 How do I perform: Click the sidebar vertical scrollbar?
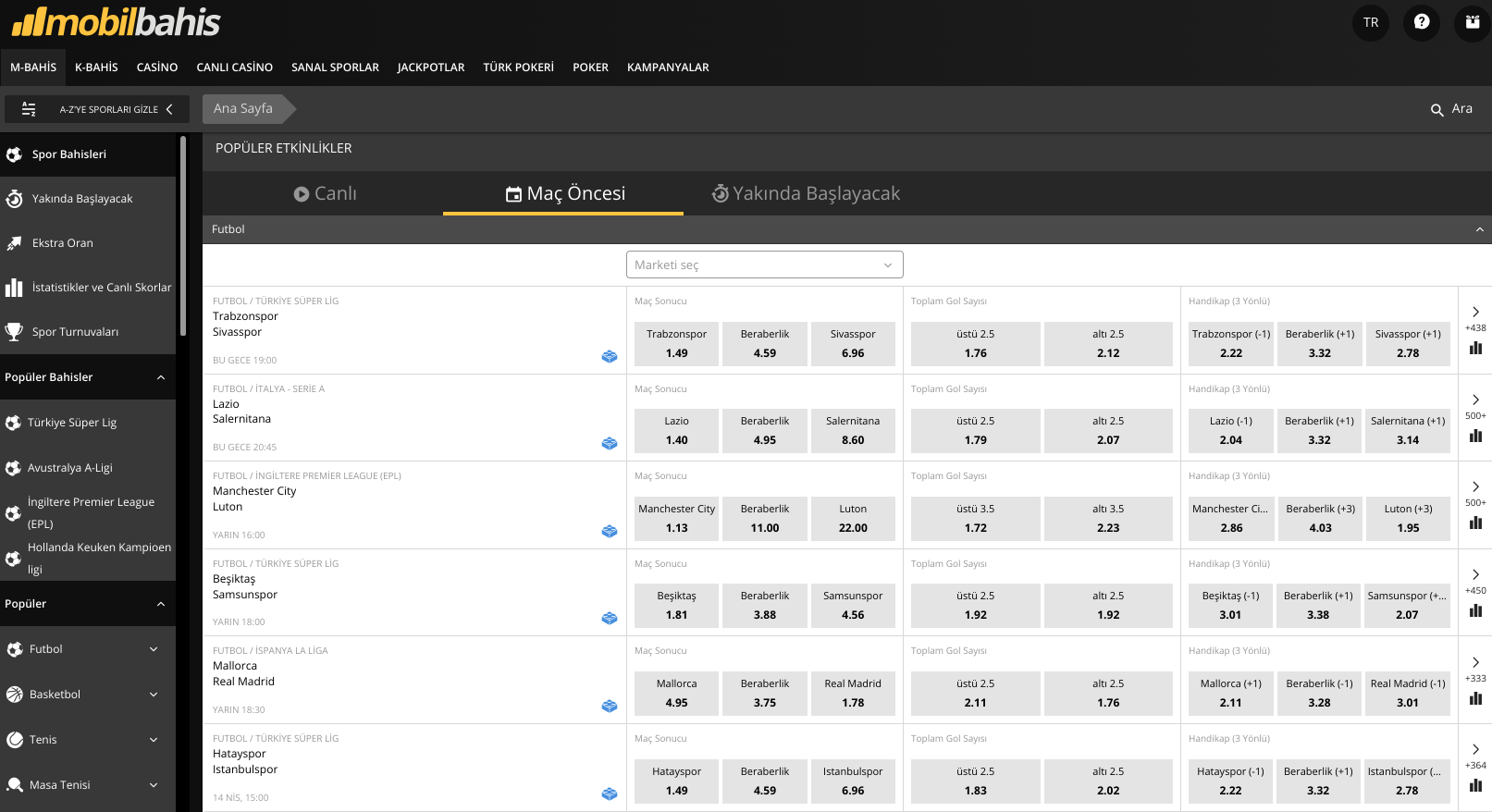tap(183, 236)
